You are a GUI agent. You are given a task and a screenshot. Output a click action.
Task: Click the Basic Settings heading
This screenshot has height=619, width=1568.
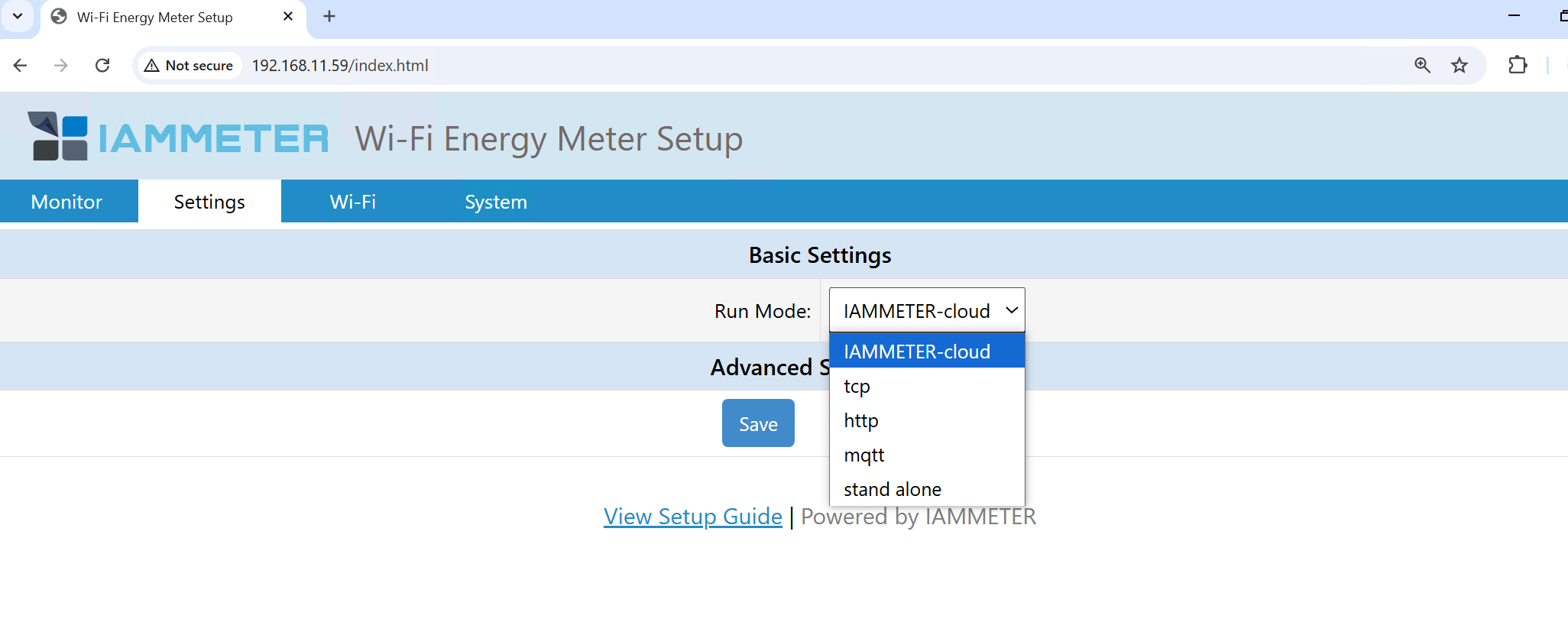coord(820,255)
